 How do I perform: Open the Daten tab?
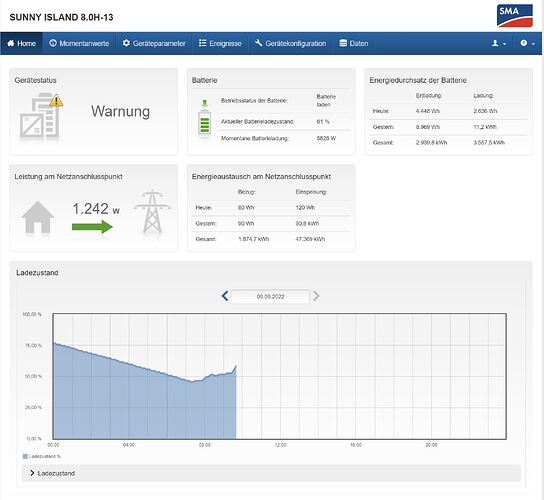354,43
